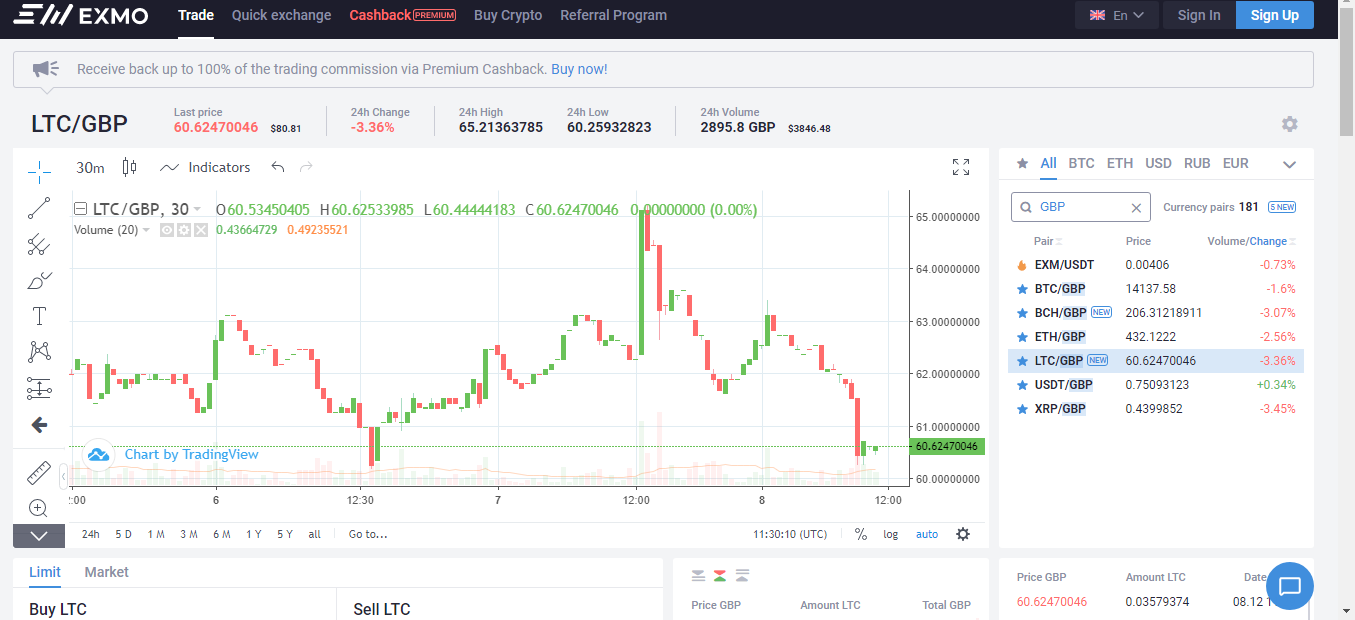
Task: Toggle the log scale
Action: 890,534
